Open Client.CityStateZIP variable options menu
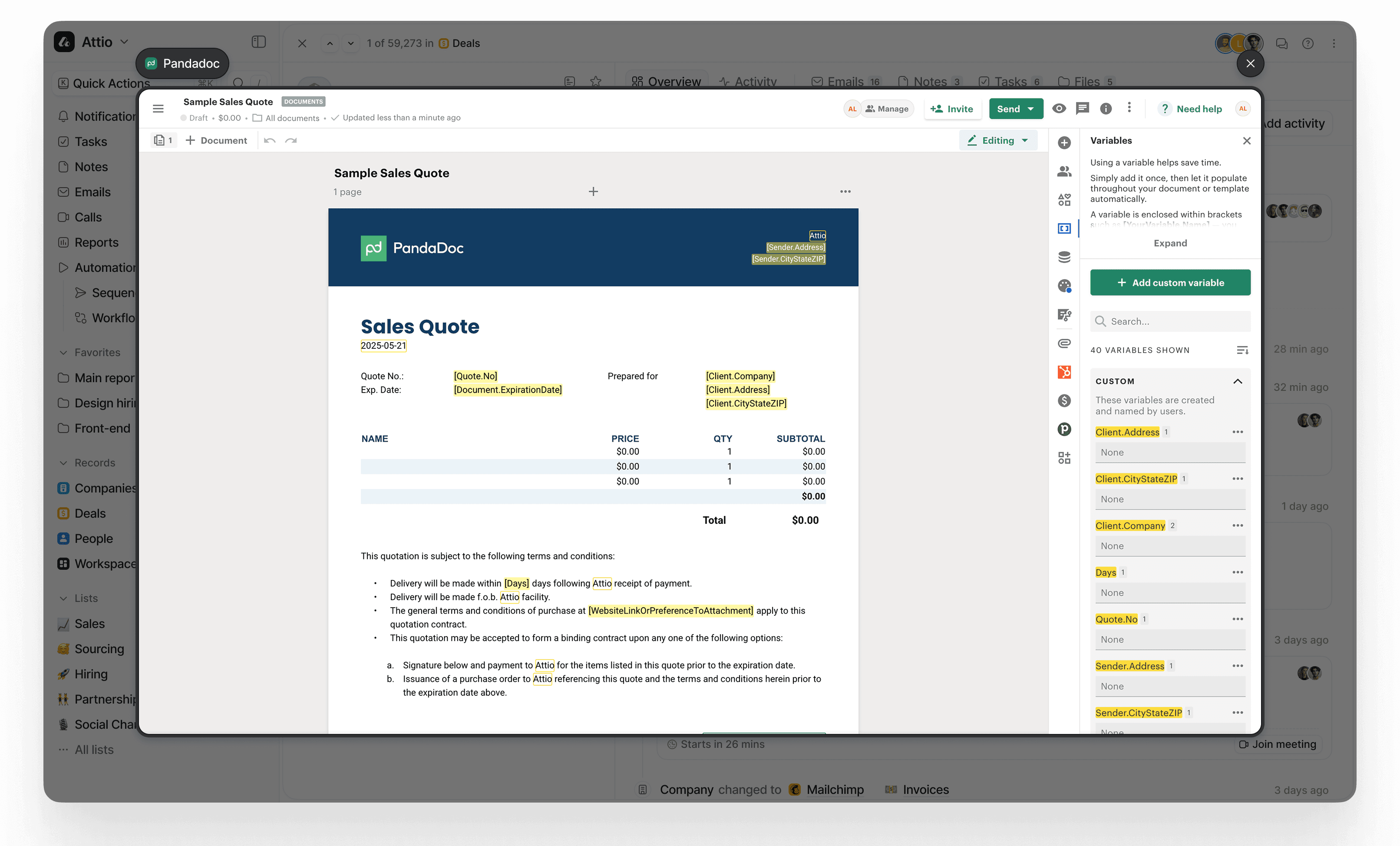This screenshot has height=846, width=1400. point(1238,479)
